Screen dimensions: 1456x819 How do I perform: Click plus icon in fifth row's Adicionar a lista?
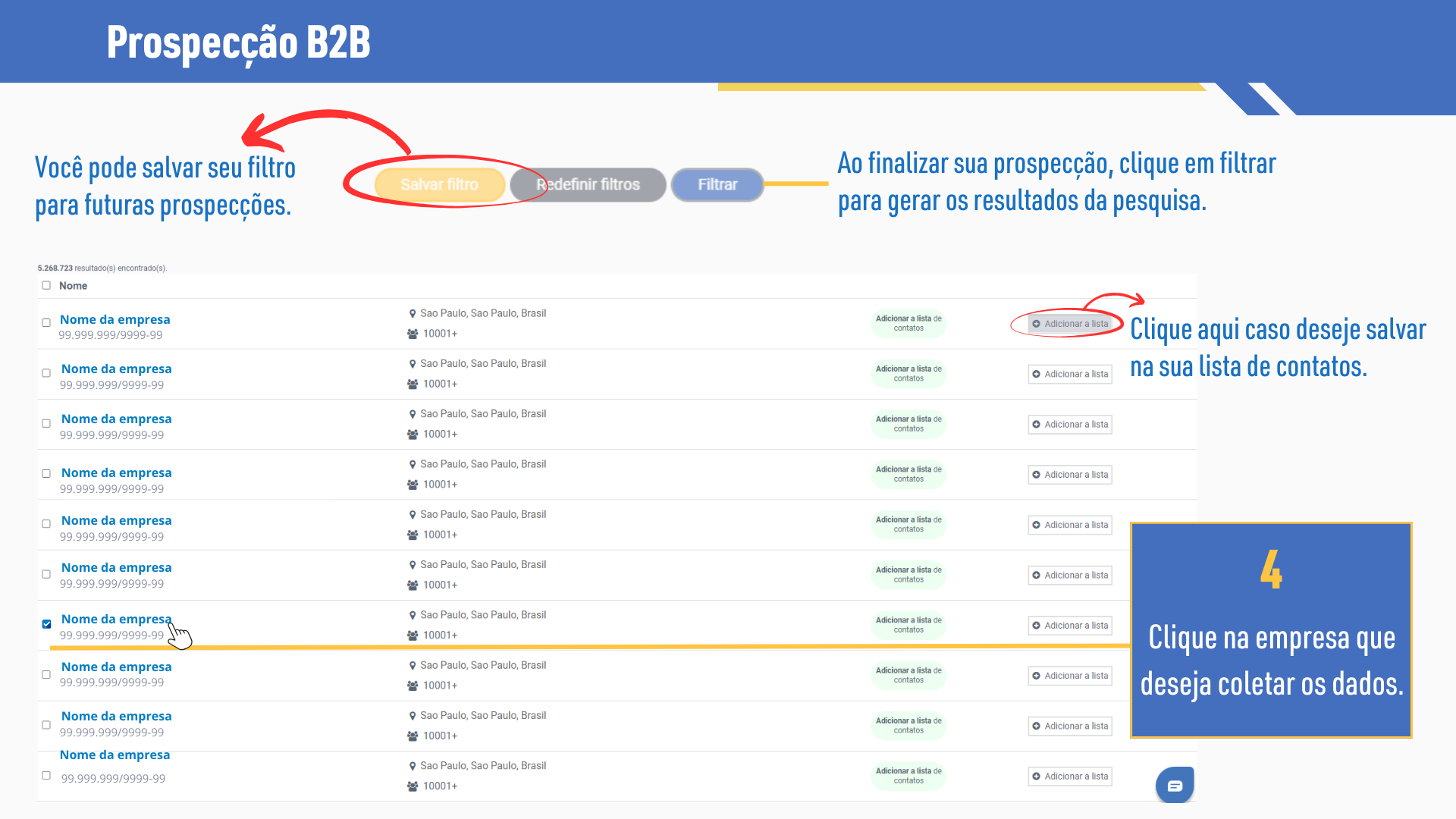click(x=1036, y=525)
